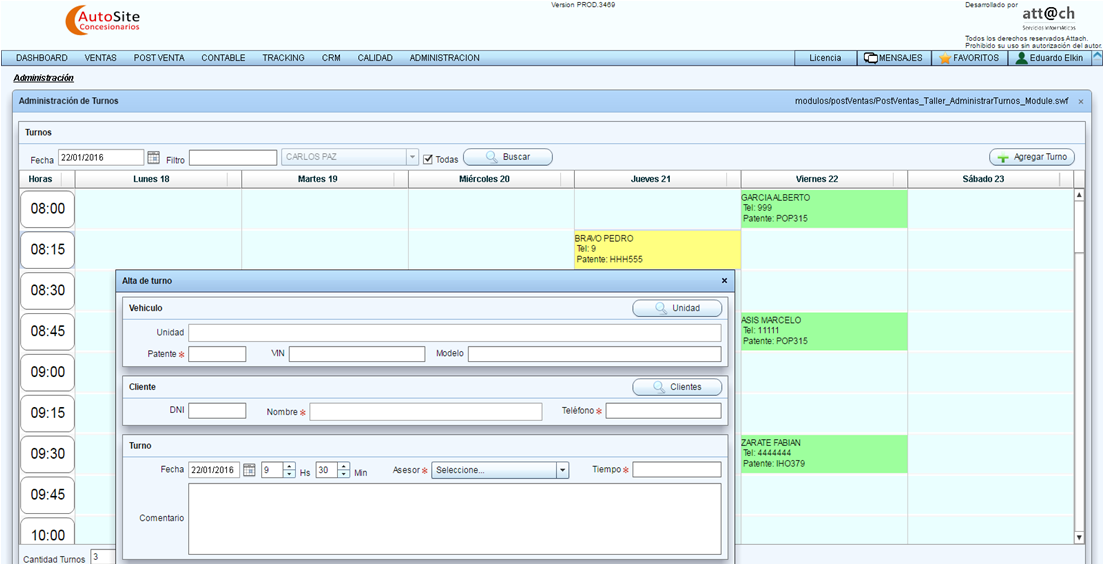Click the Unidad search button
Viewport: 1104px width, 565px height.
pos(677,308)
